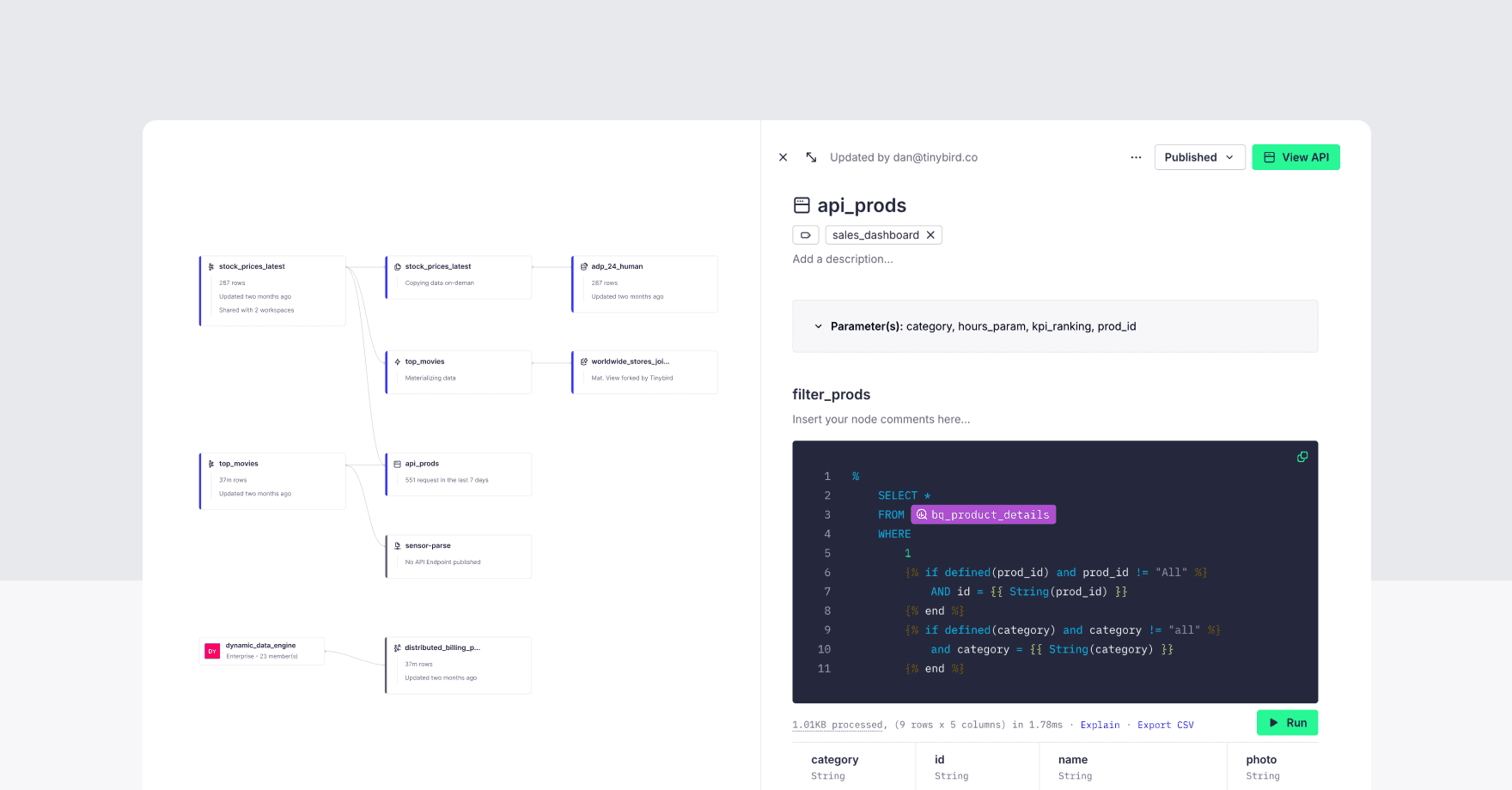1512x790 pixels.
Task: Click the top_movies data source icon
Action: (211, 464)
